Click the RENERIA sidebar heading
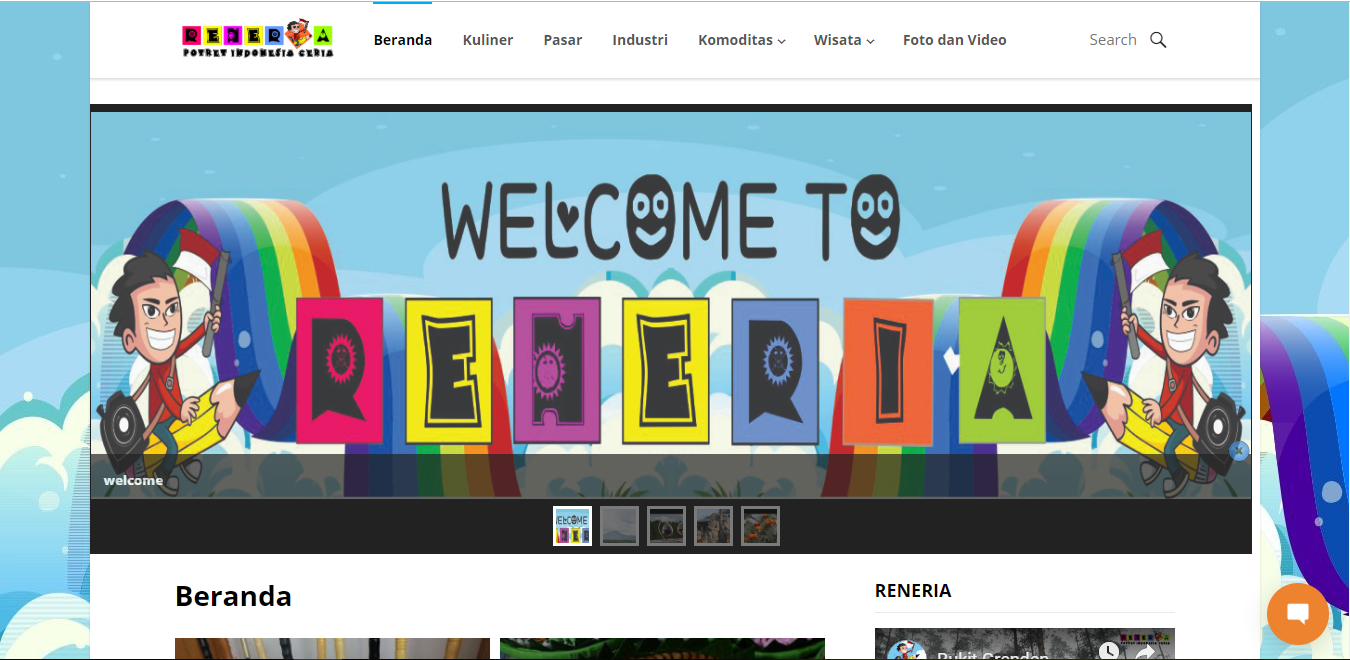This screenshot has width=1350, height=660. [x=913, y=591]
